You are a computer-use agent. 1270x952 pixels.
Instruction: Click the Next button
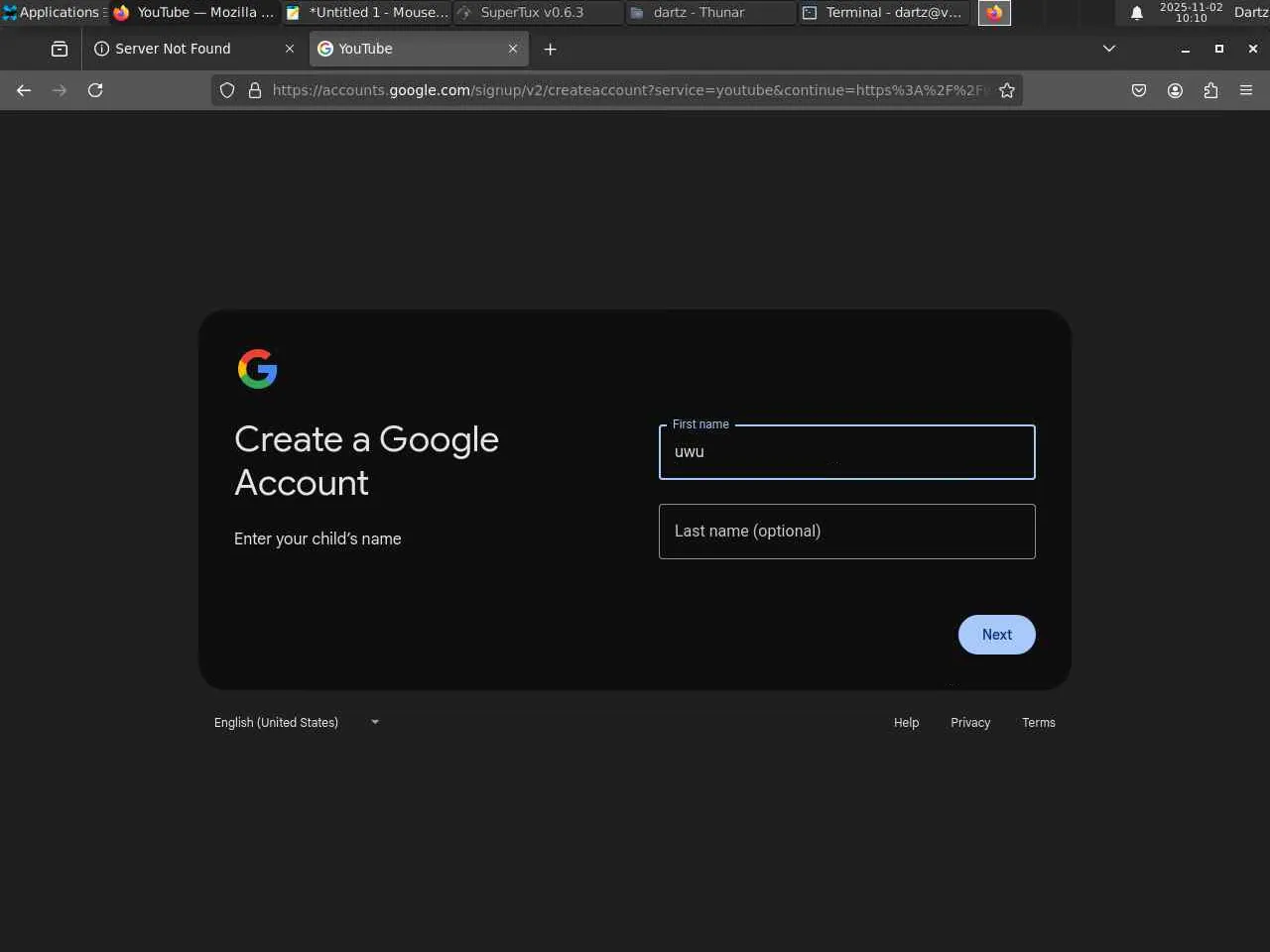click(996, 635)
